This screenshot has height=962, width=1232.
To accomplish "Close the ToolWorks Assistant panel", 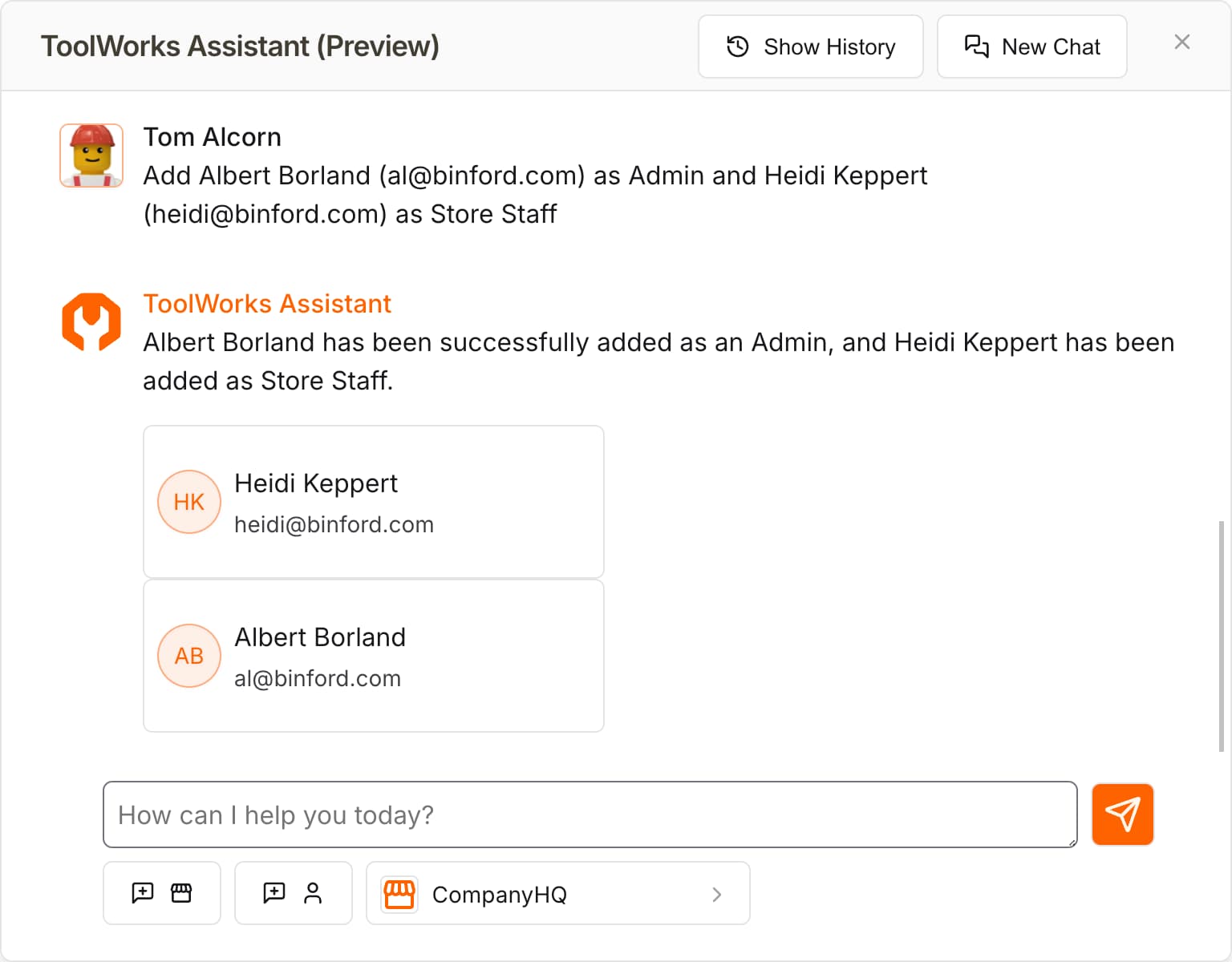I will click(1181, 42).
